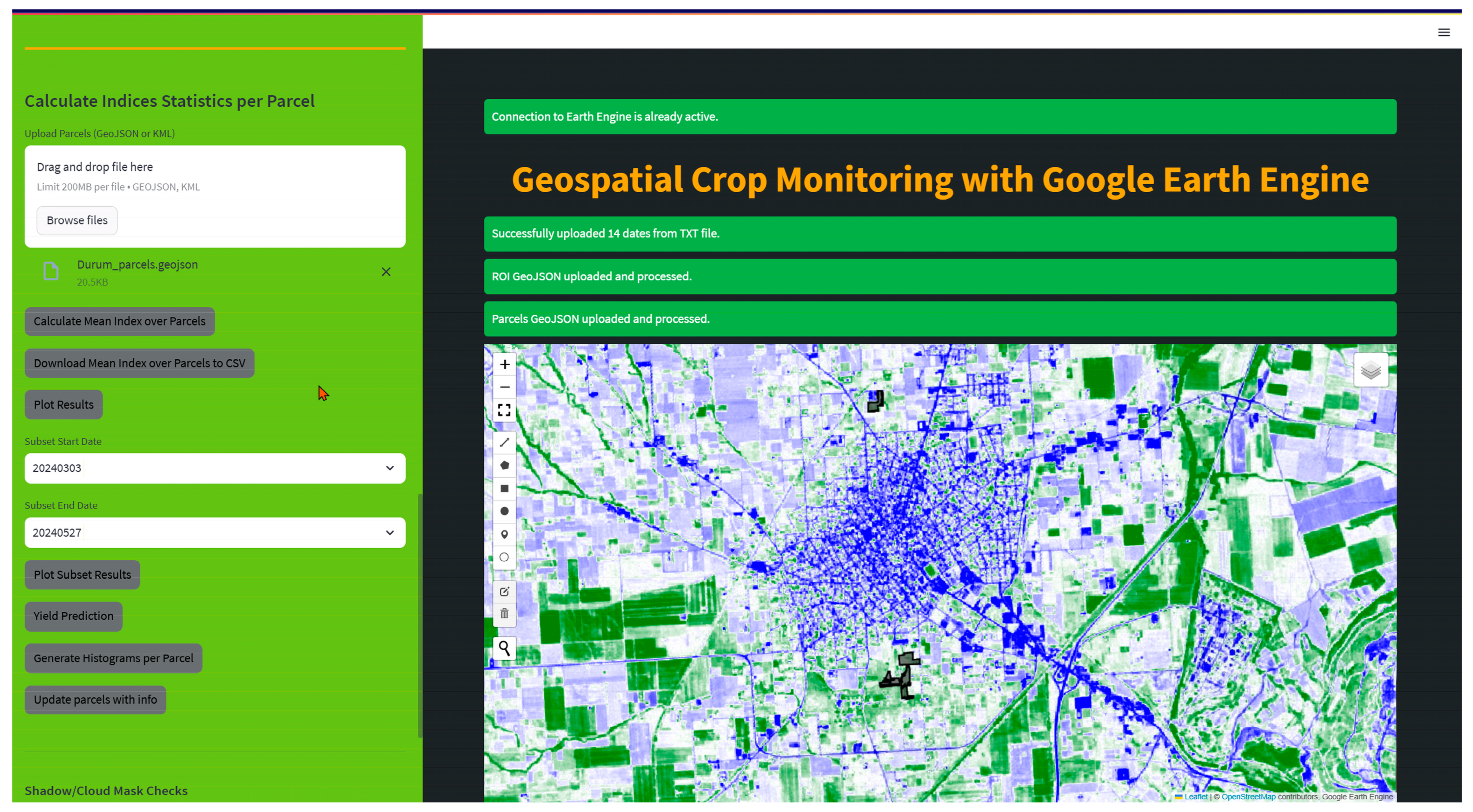The image size is (1473, 812).
Task: Remove the Durum_parcels.geojson file
Action: pyautogui.click(x=386, y=272)
